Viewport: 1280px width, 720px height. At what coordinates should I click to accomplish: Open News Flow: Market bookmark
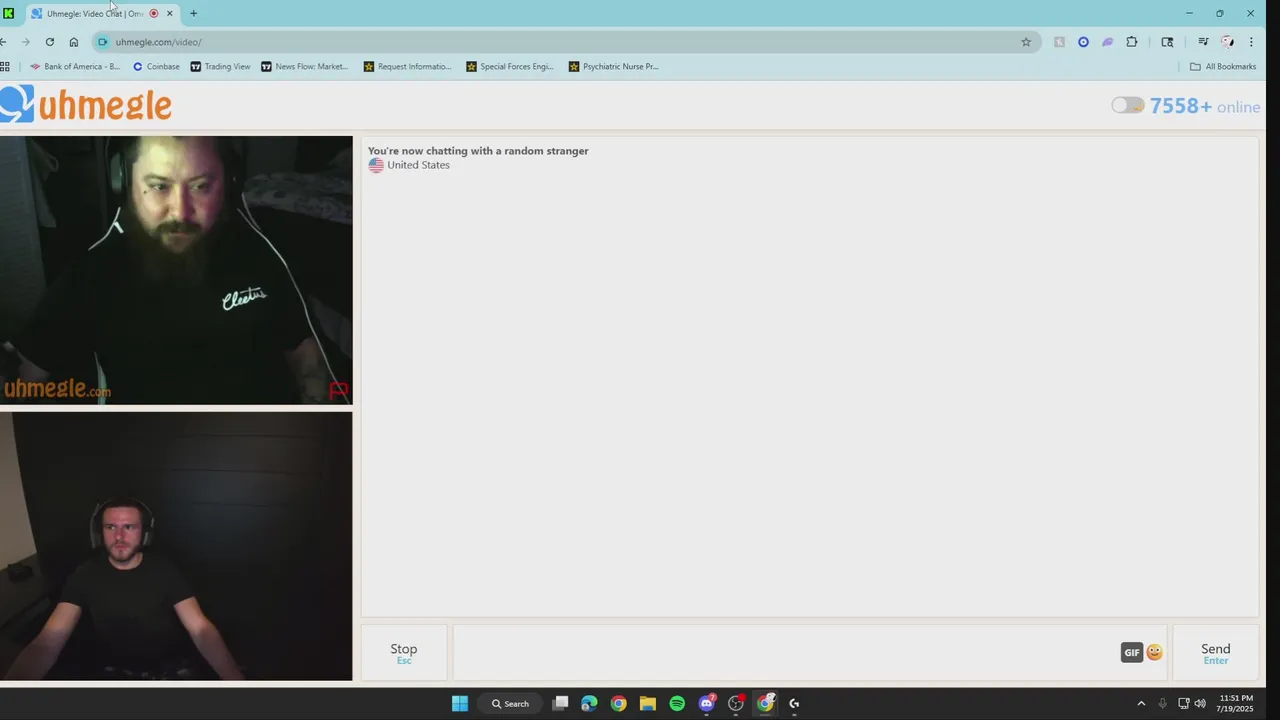click(x=304, y=67)
